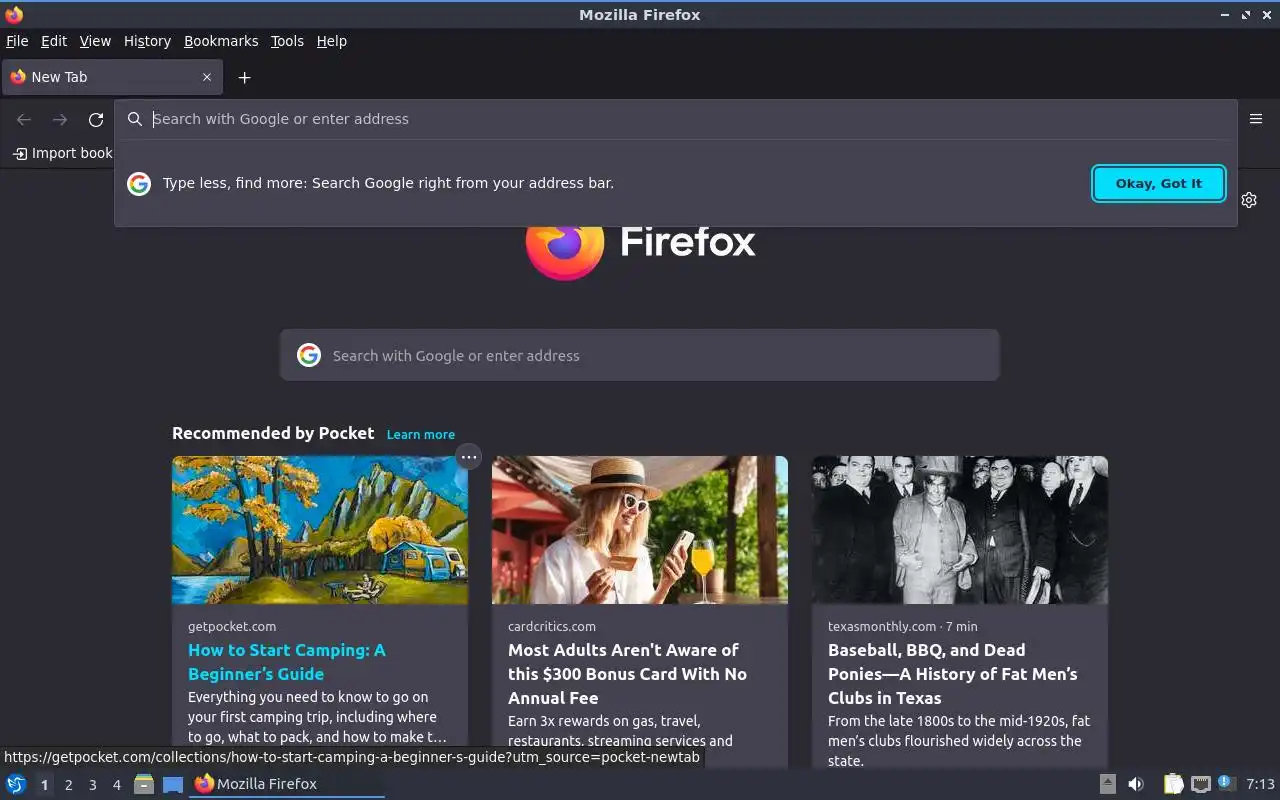The height and width of the screenshot is (800, 1280).
Task: Click the ellipsis menu on camping card
Action: 468,457
